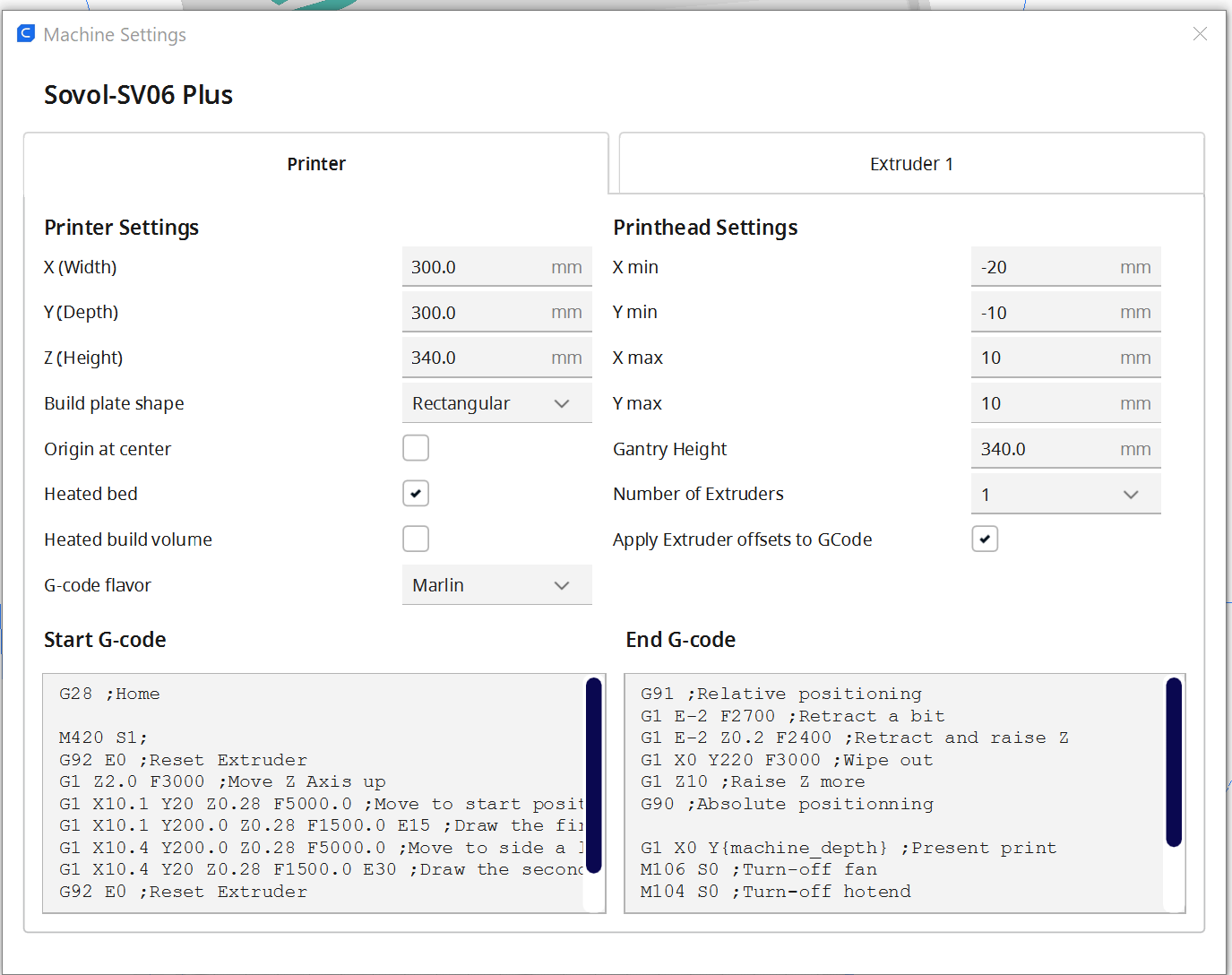Click the X (Width) input field
1232x975 pixels.
[475, 267]
